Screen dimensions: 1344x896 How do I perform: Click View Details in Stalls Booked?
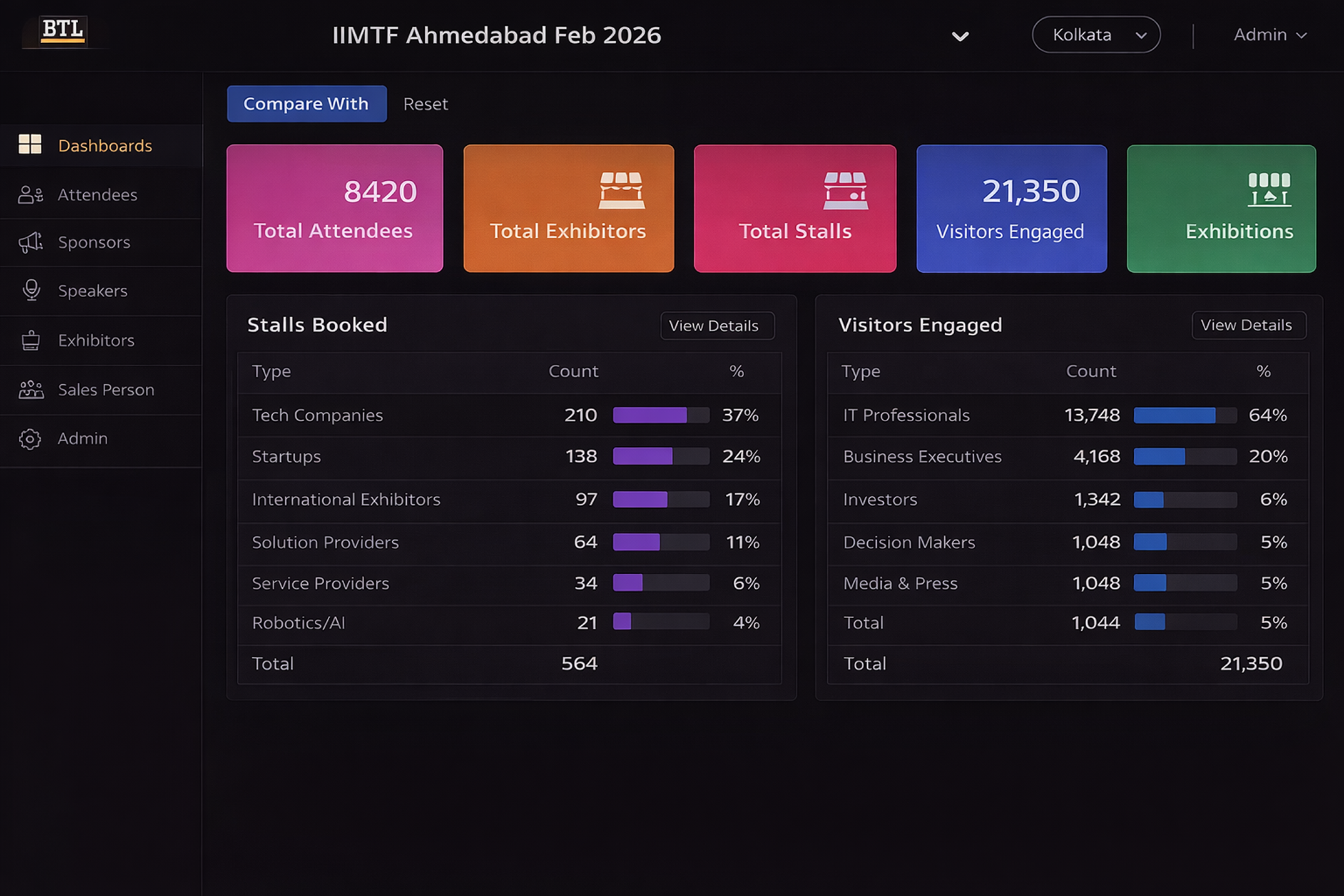pos(717,325)
